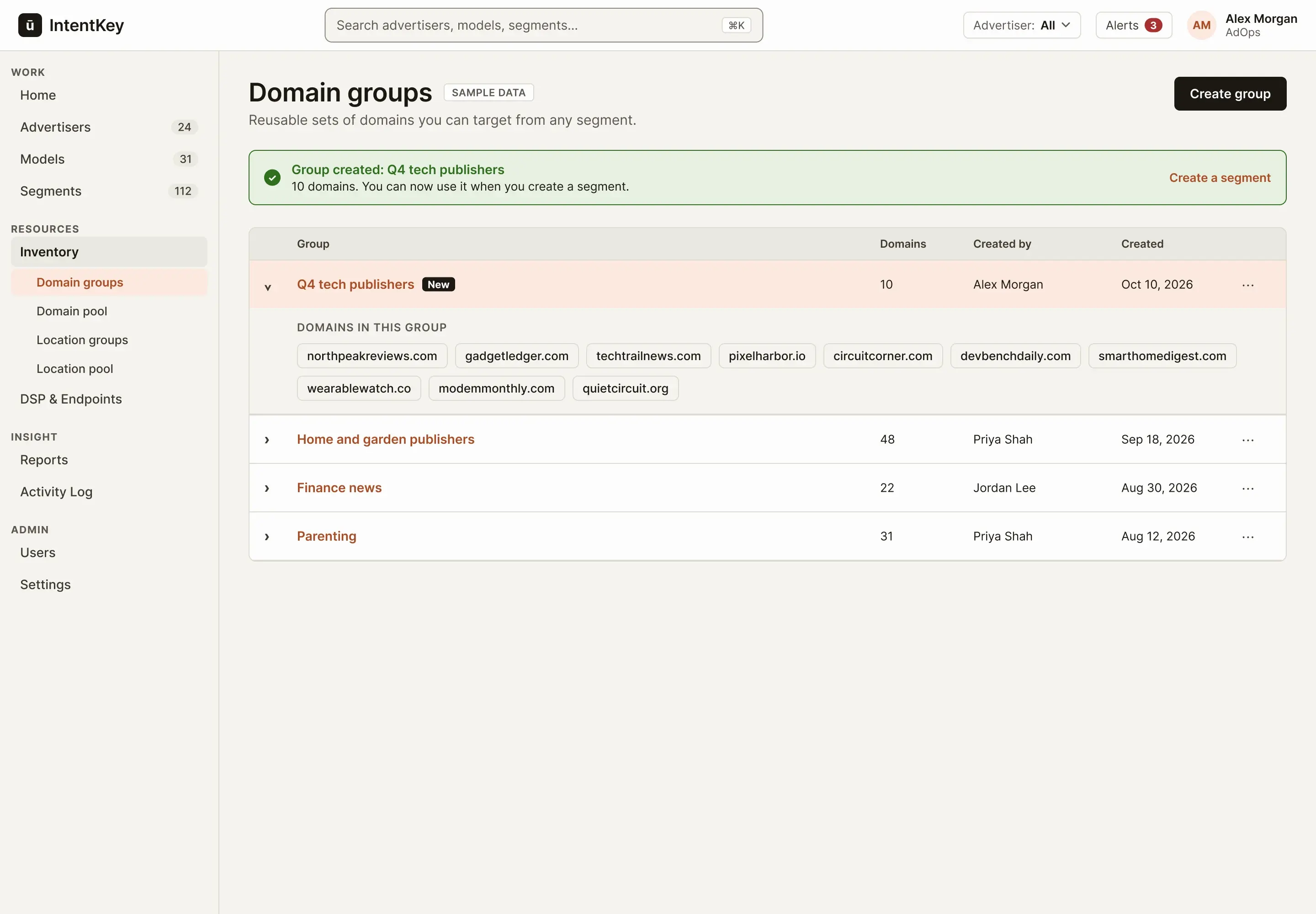Select Domain groups sub-item
1316x914 pixels.
click(109, 282)
